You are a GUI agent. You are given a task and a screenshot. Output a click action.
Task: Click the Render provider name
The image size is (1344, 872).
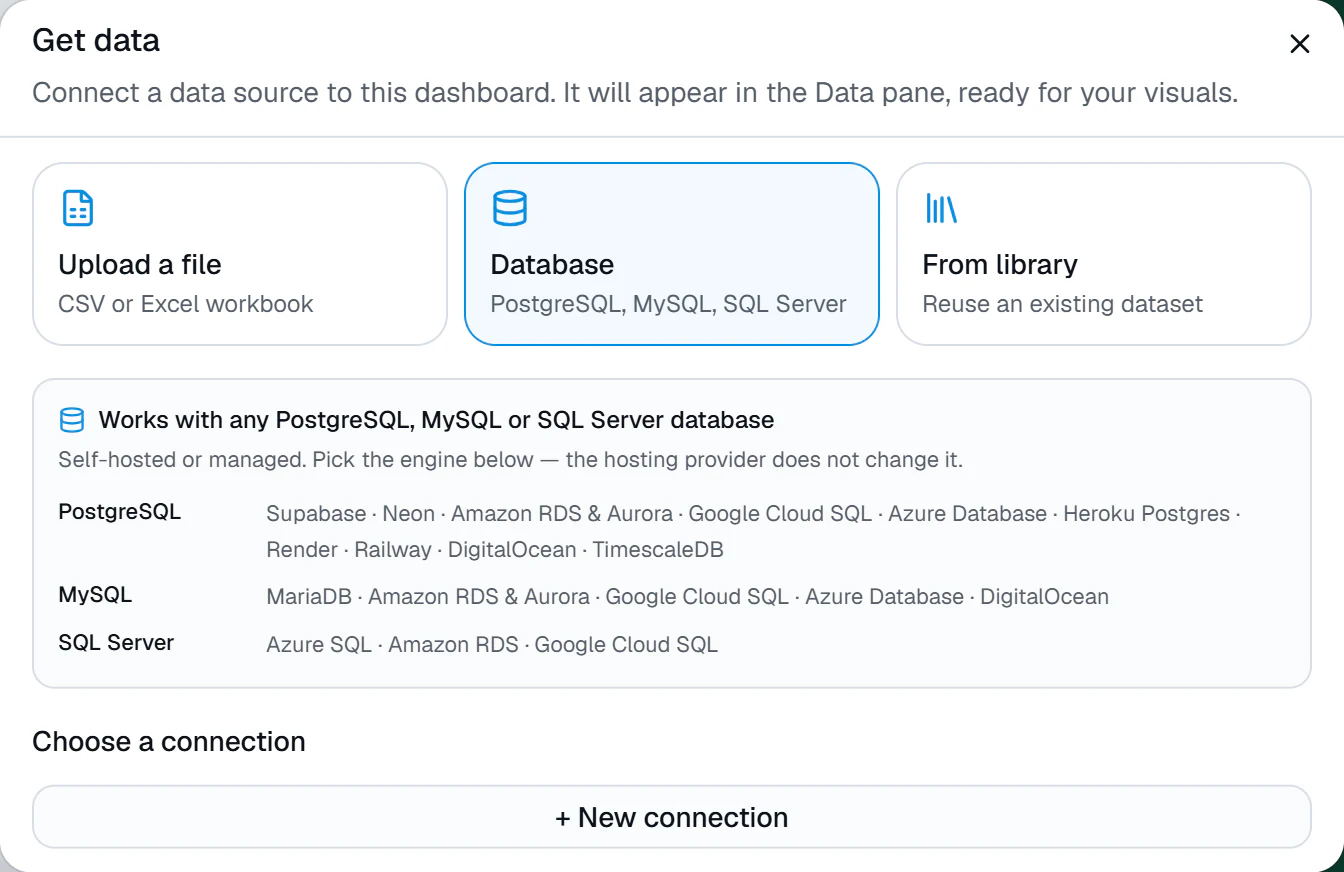(x=302, y=550)
